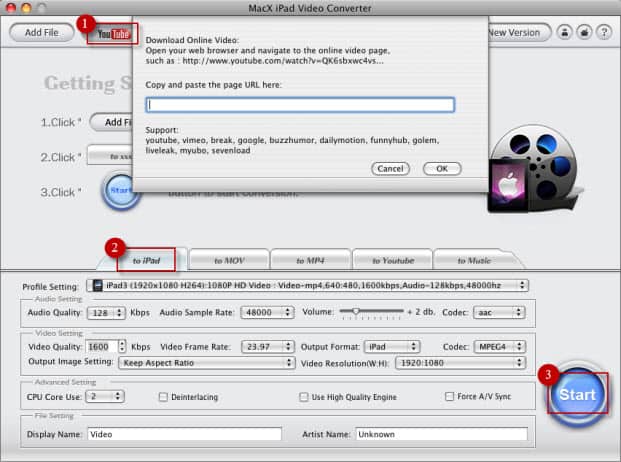
Task: Open the Profile Setting dropdown
Action: coord(307,285)
